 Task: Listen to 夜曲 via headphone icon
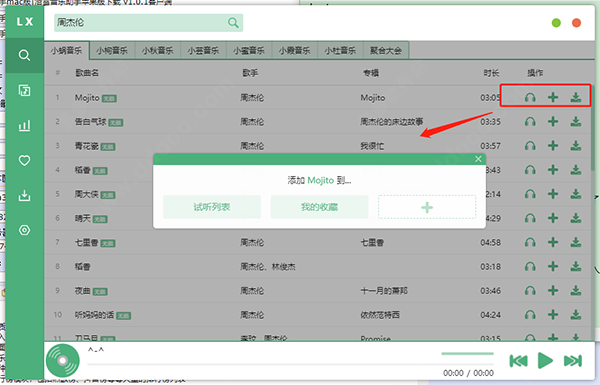pos(530,290)
